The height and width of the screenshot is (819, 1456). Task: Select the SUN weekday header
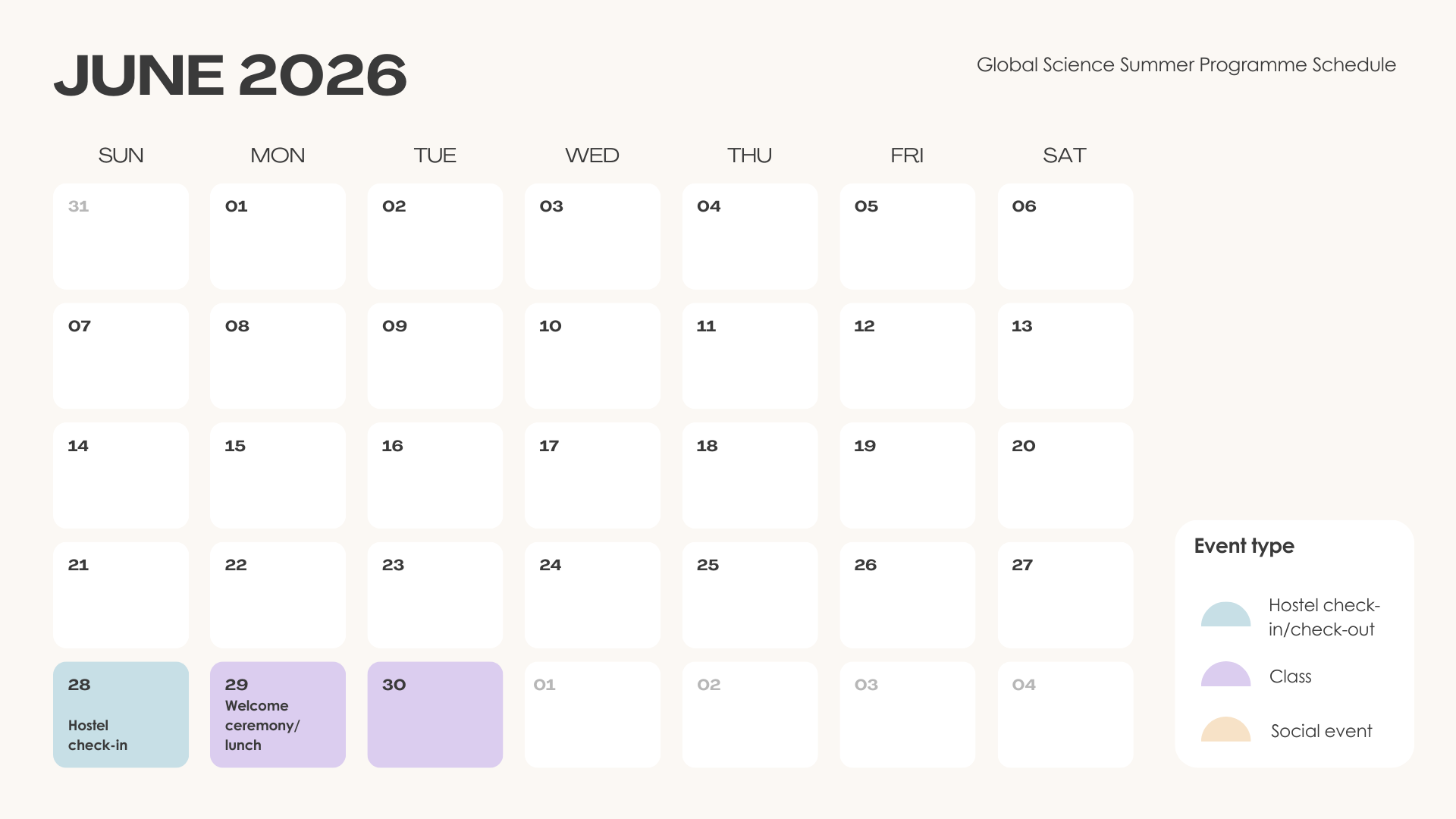point(121,155)
